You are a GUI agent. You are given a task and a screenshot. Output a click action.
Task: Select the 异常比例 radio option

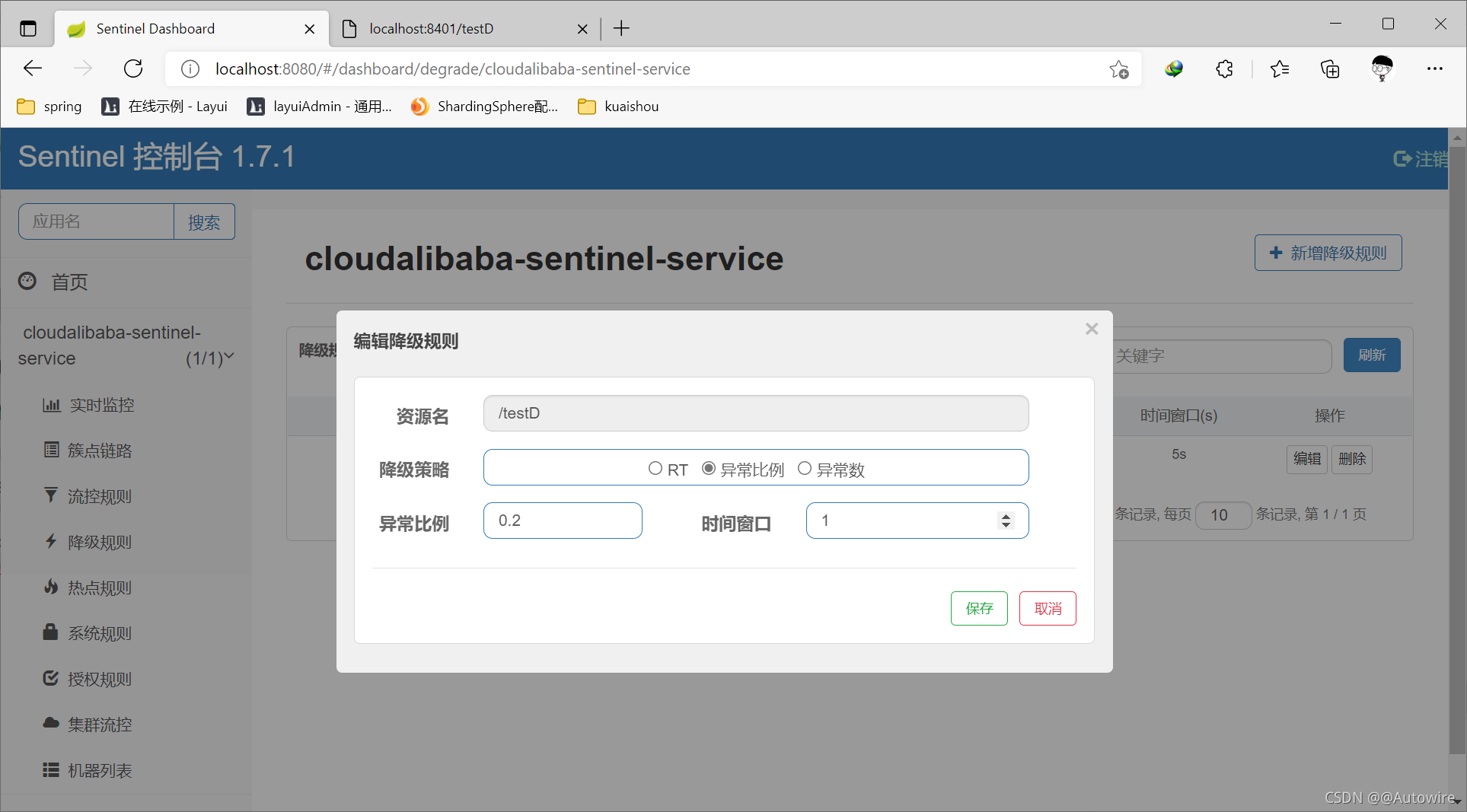coord(708,469)
